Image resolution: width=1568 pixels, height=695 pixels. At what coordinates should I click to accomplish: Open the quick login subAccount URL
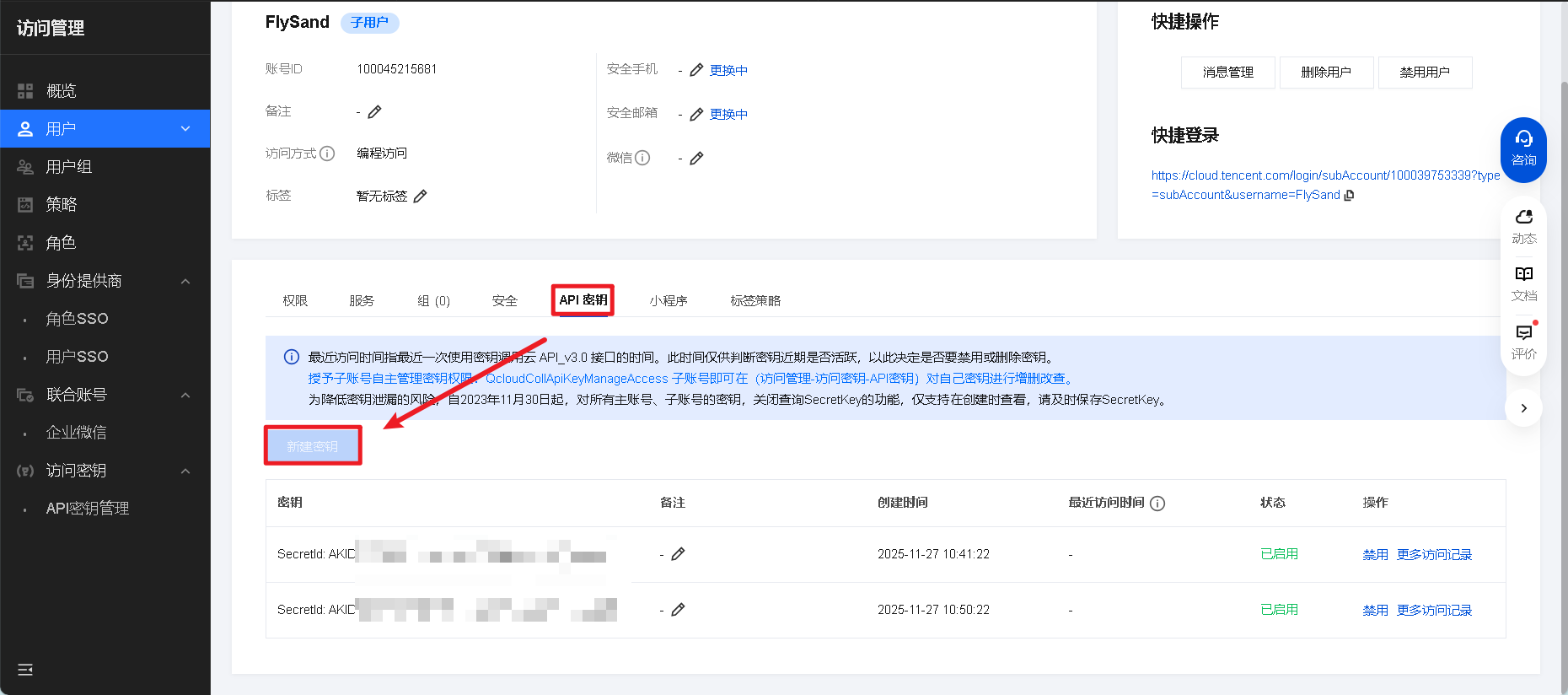[x=1326, y=185]
